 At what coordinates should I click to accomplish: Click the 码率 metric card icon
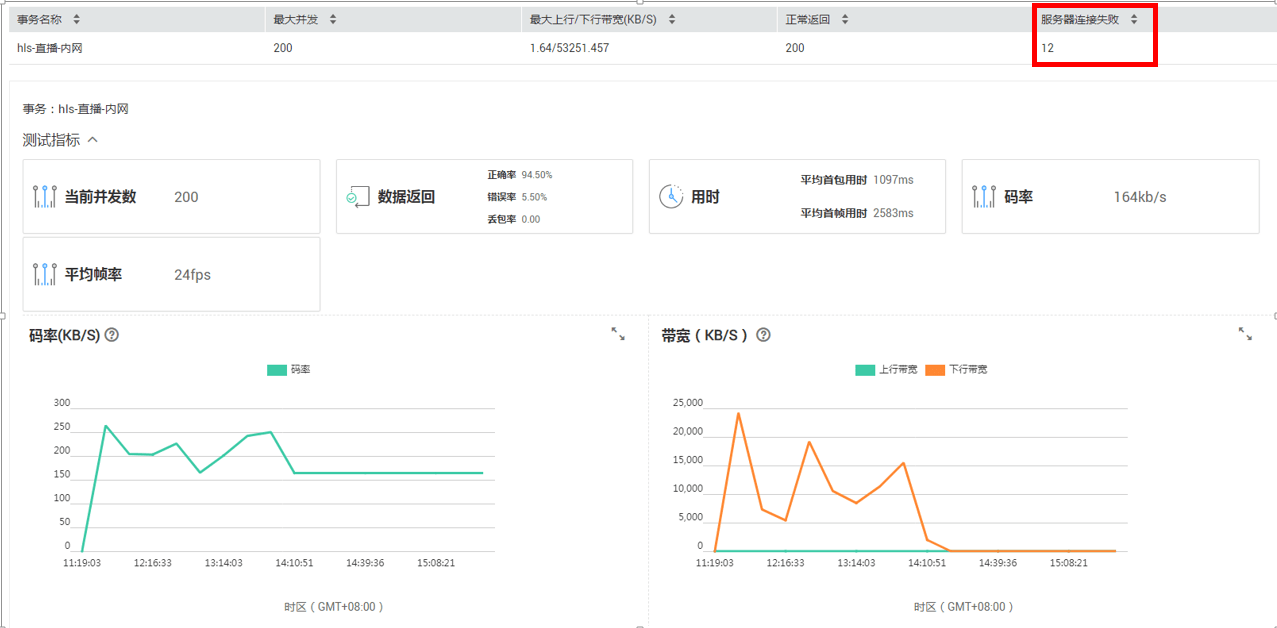click(984, 197)
